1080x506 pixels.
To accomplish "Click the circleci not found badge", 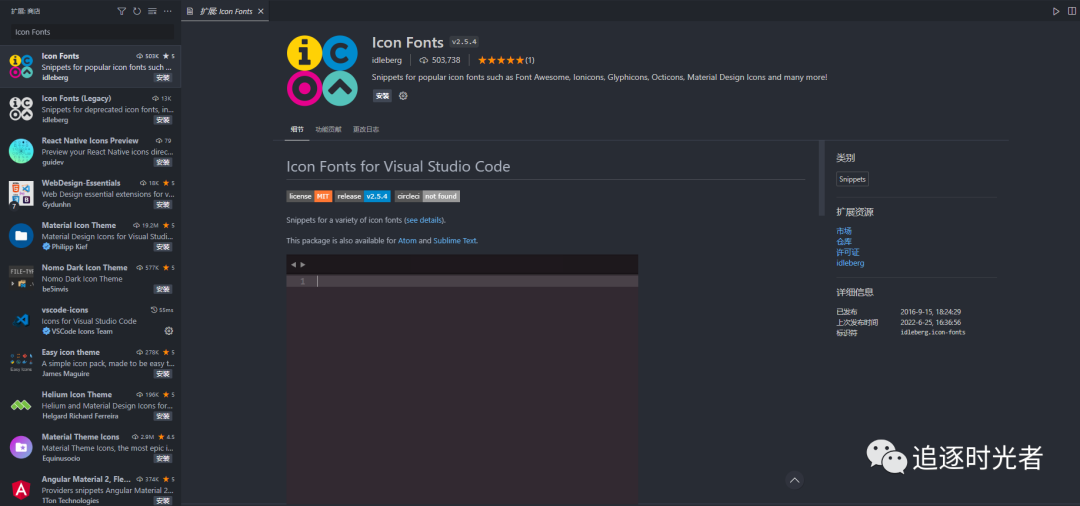I will [427, 196].
